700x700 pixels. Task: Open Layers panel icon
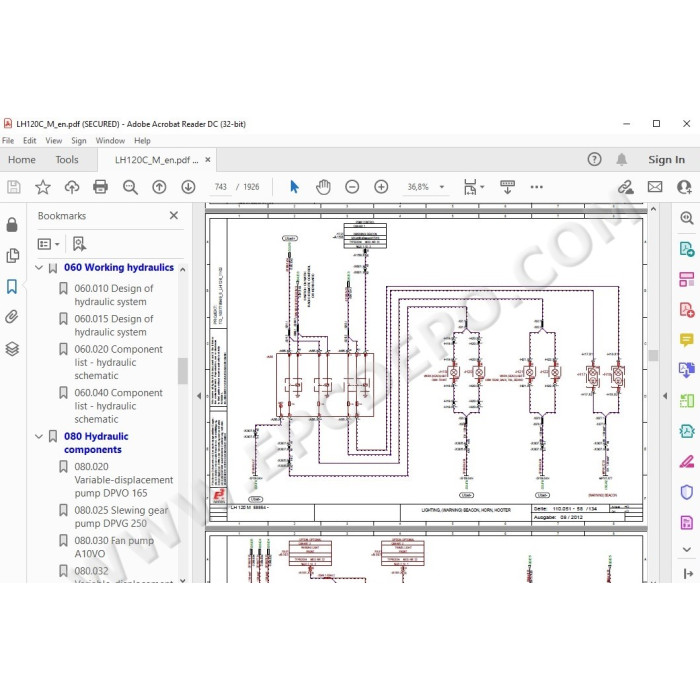coord(12,348)
